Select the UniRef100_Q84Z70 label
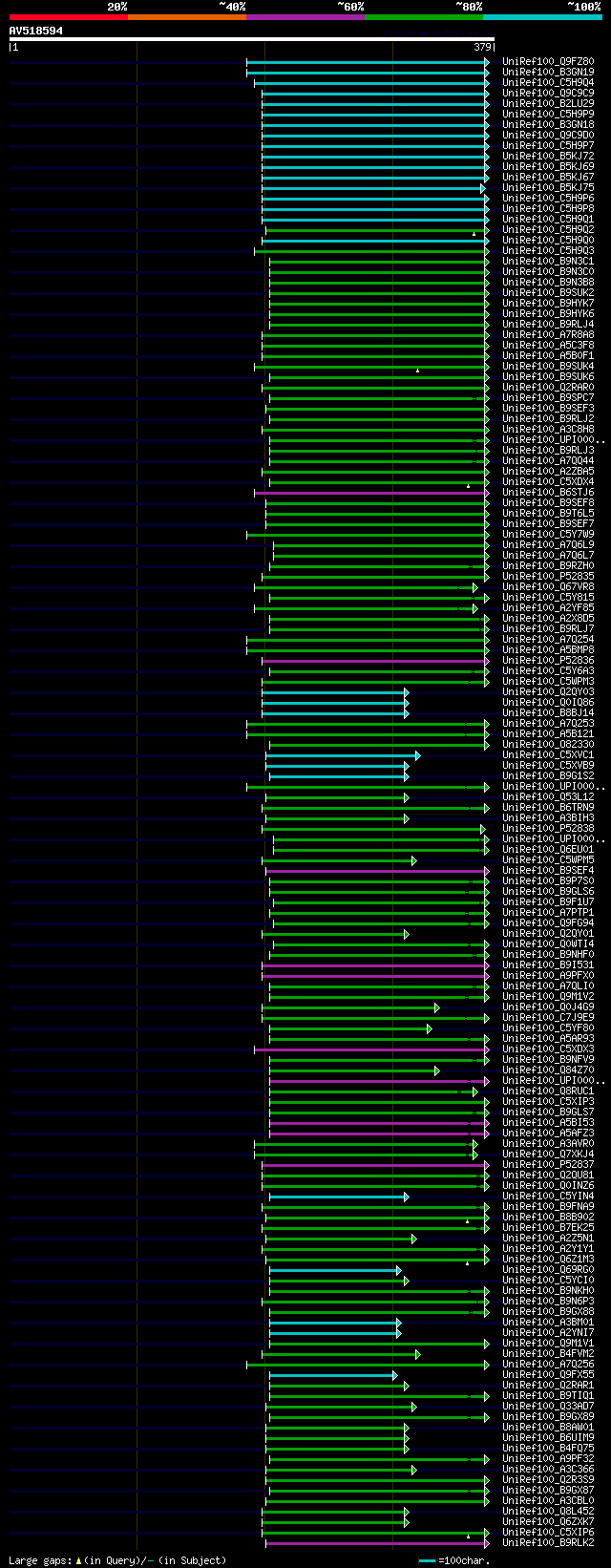 point(548,1070)
